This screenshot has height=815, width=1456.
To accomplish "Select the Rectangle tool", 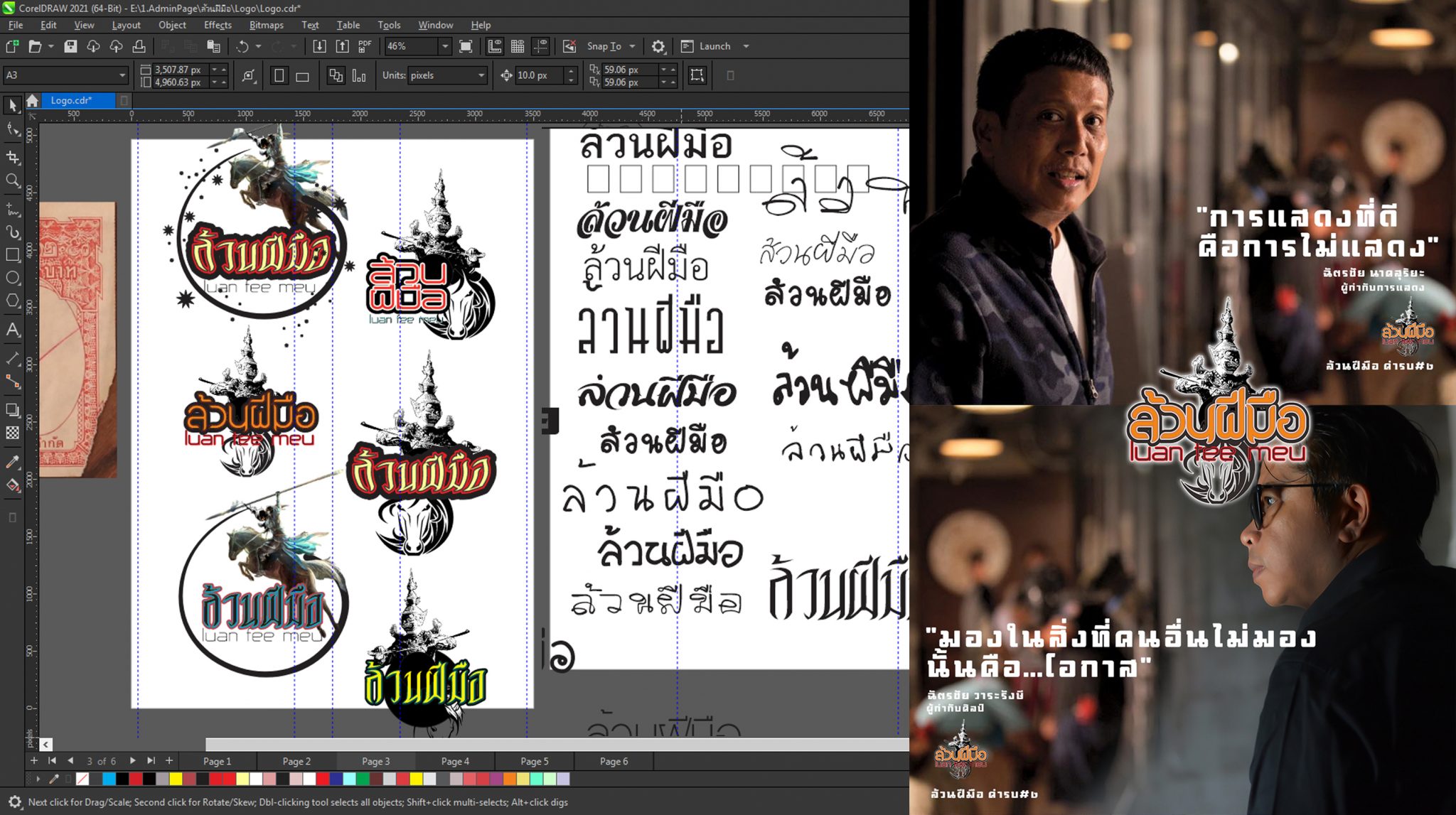I will pyautogui.click(x=12, y=254).
